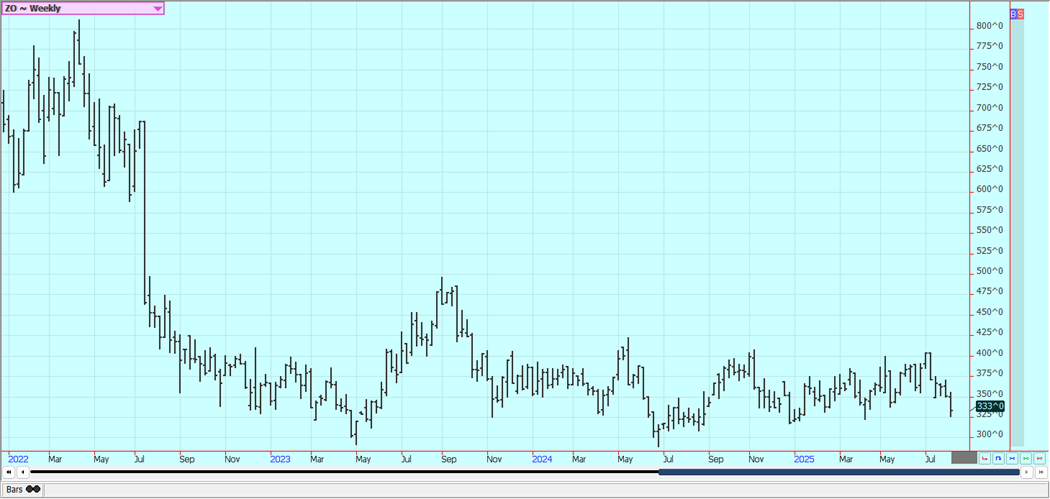The image size is (1050, 499).
Task: Click the 2022 year label on time axis
Action: [x=18, y=459]
